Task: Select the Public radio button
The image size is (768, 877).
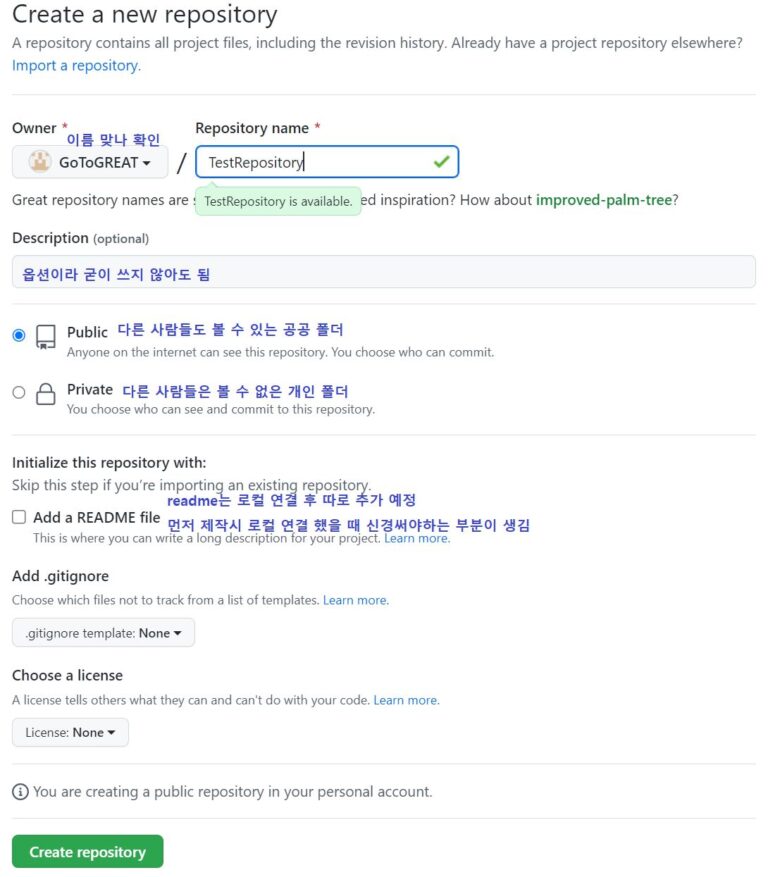Action: coord(19,335)
